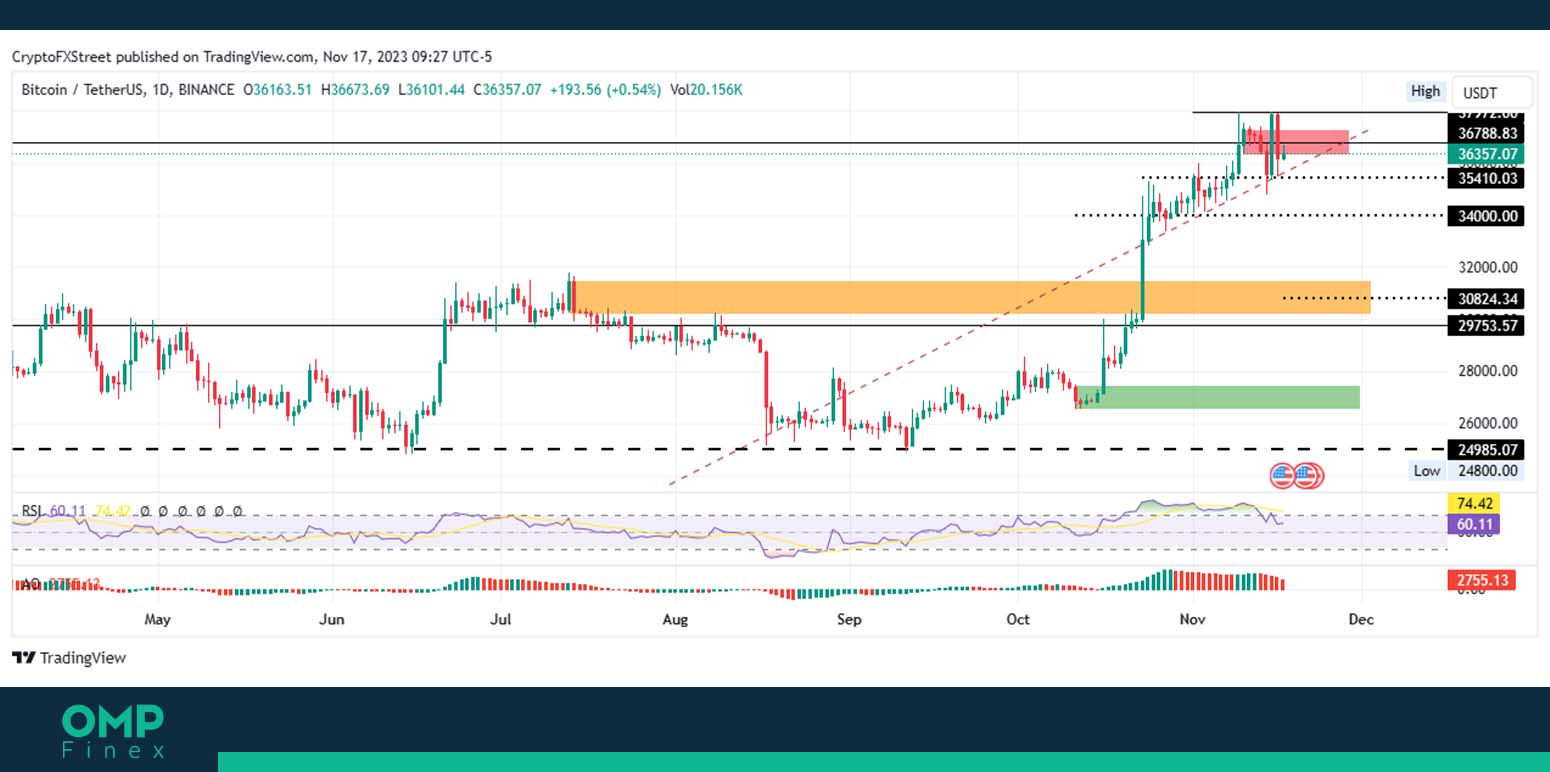This screenshot has height=772, width=1550.
Task: Click the Low label near 24800.00
Action: point(1426,471)
